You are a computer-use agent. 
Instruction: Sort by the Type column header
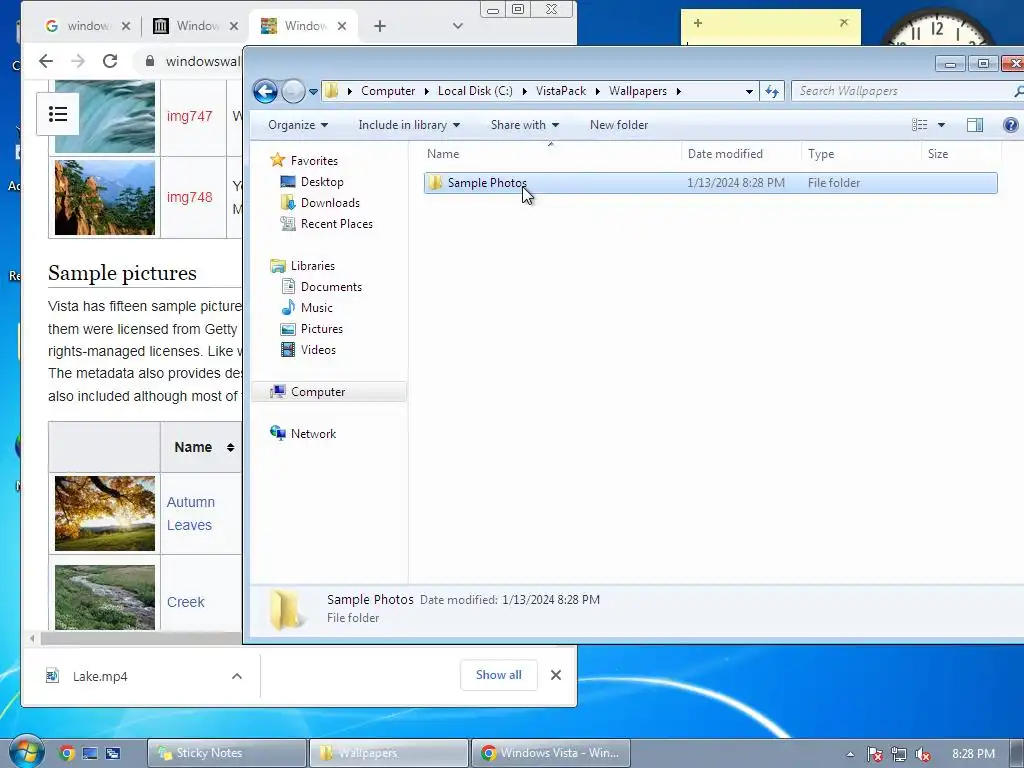[861, 154]
